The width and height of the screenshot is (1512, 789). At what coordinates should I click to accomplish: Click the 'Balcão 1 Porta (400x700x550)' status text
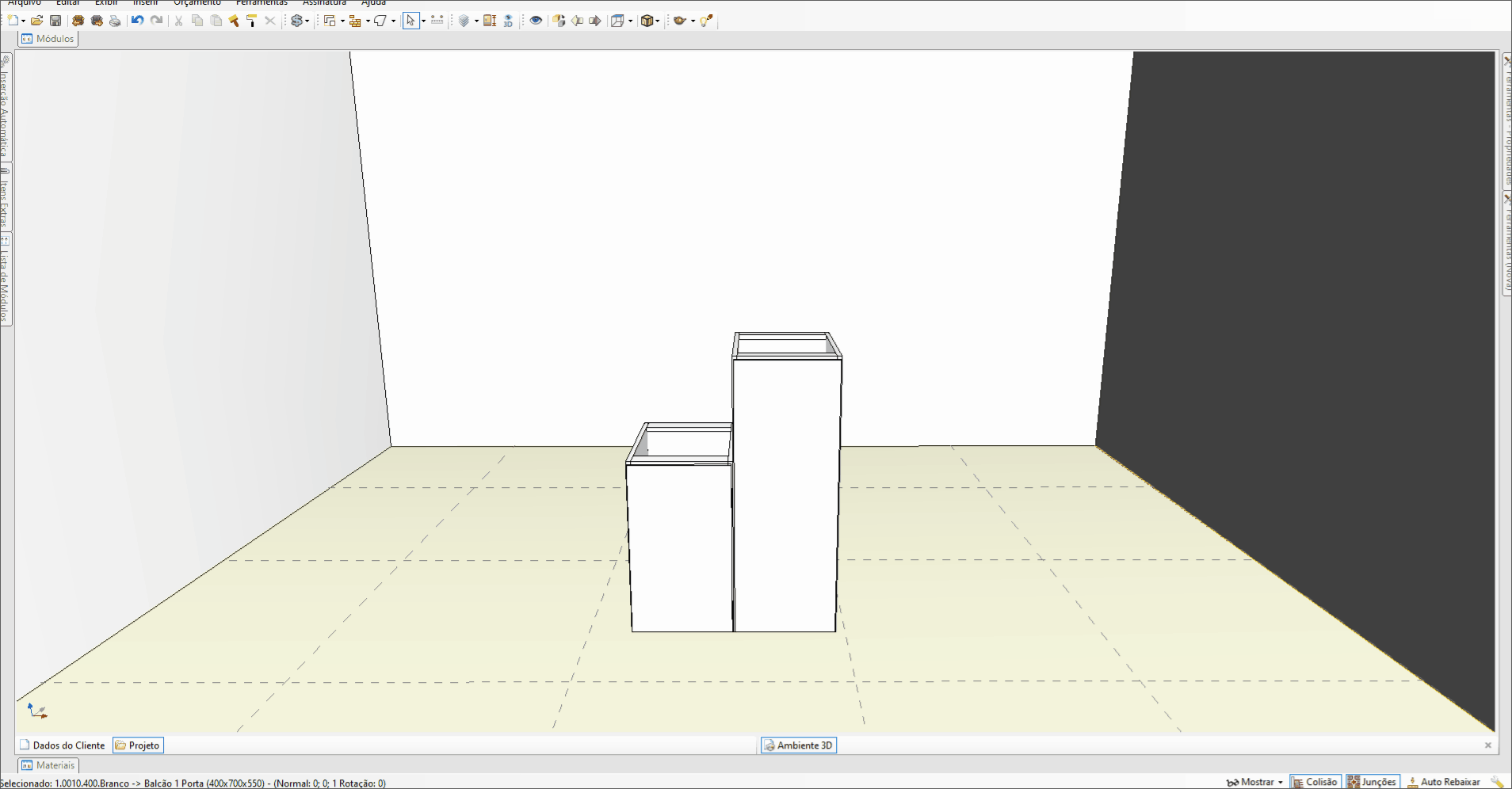point(204,783)
